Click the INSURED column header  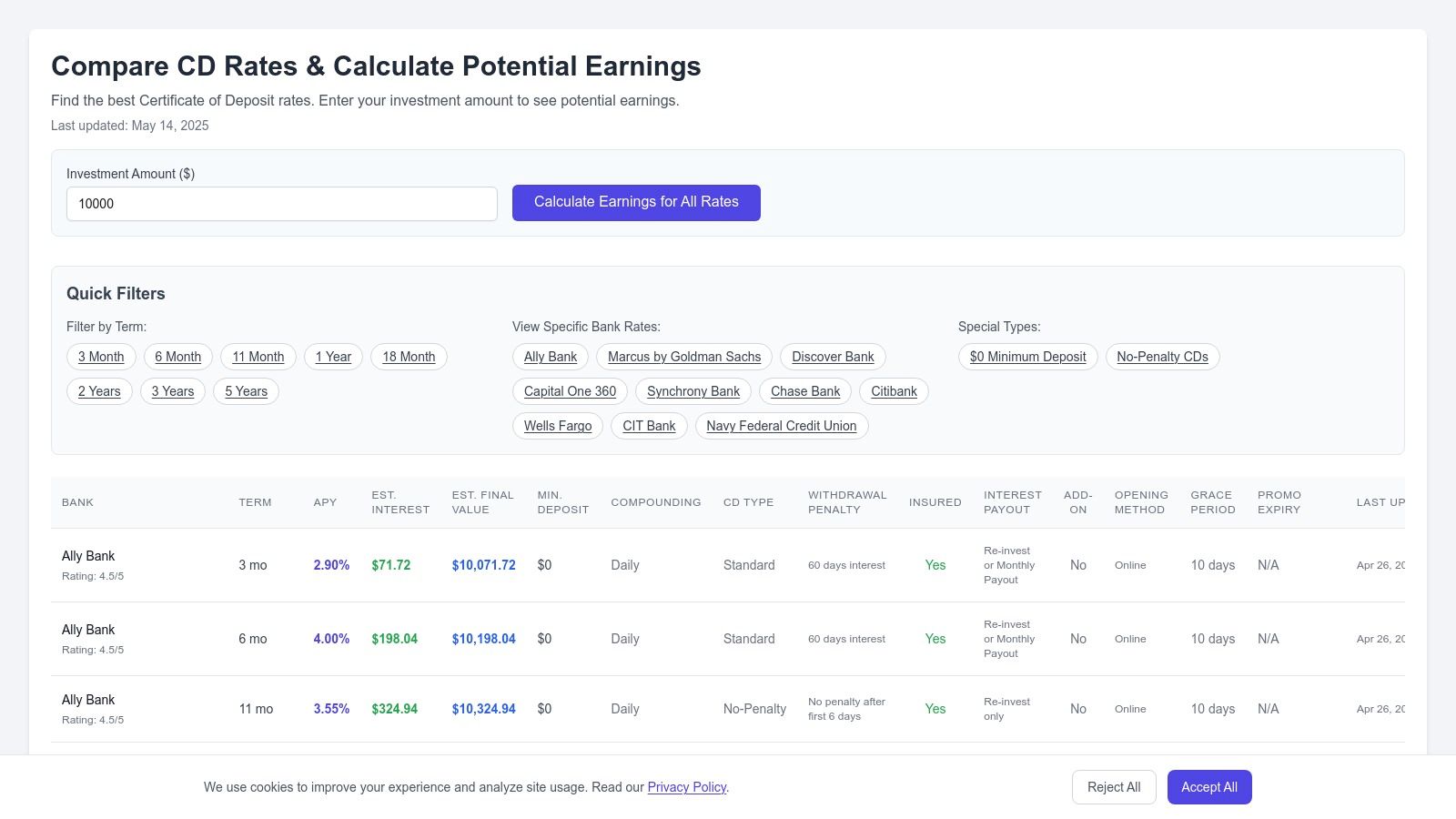pyautogui.click(x=935, y=502)
